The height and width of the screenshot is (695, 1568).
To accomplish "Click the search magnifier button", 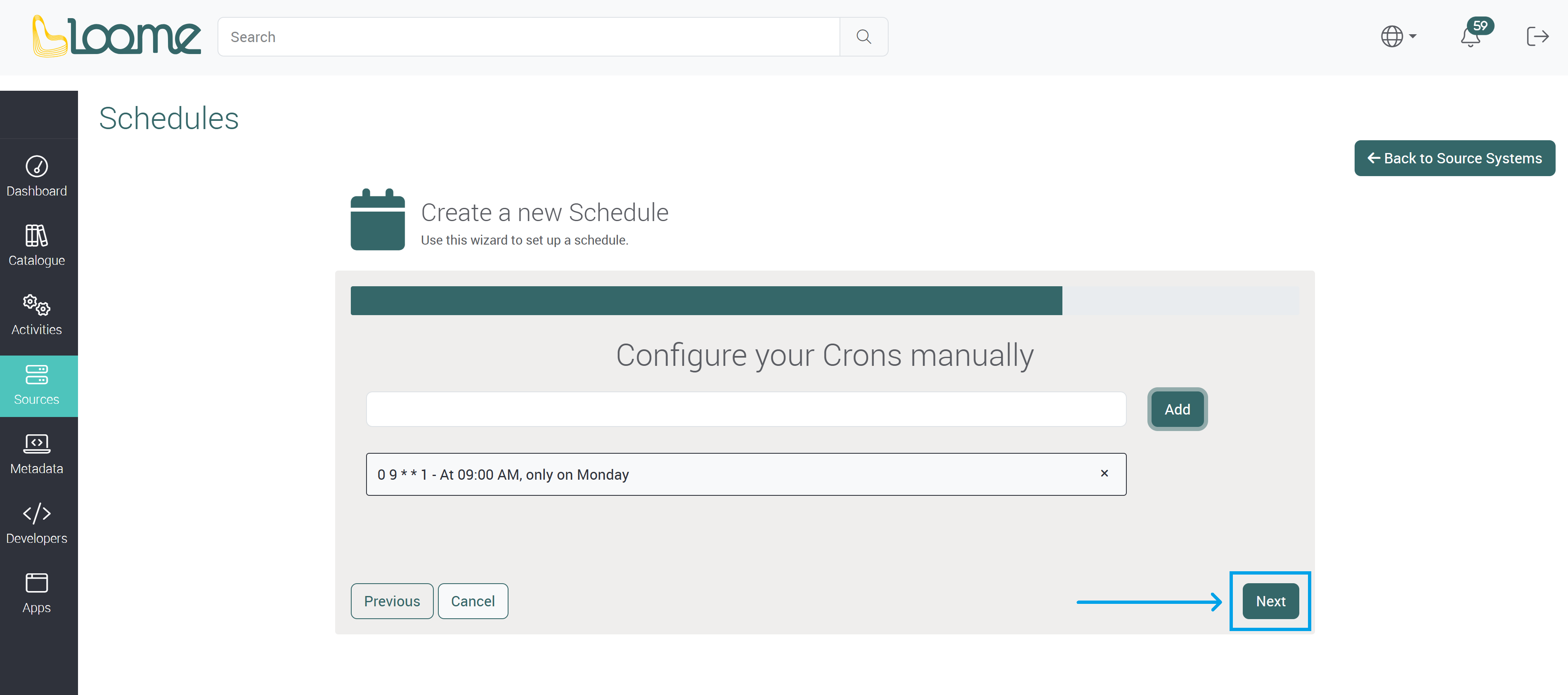I will 863,37.
